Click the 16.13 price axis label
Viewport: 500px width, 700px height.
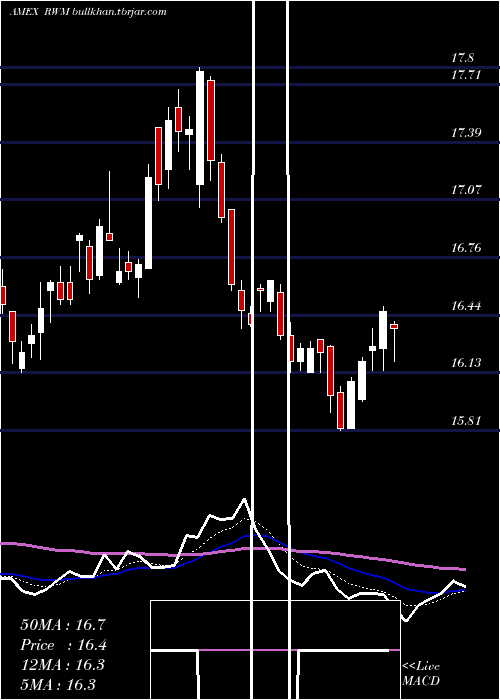[x=466, y=362]
